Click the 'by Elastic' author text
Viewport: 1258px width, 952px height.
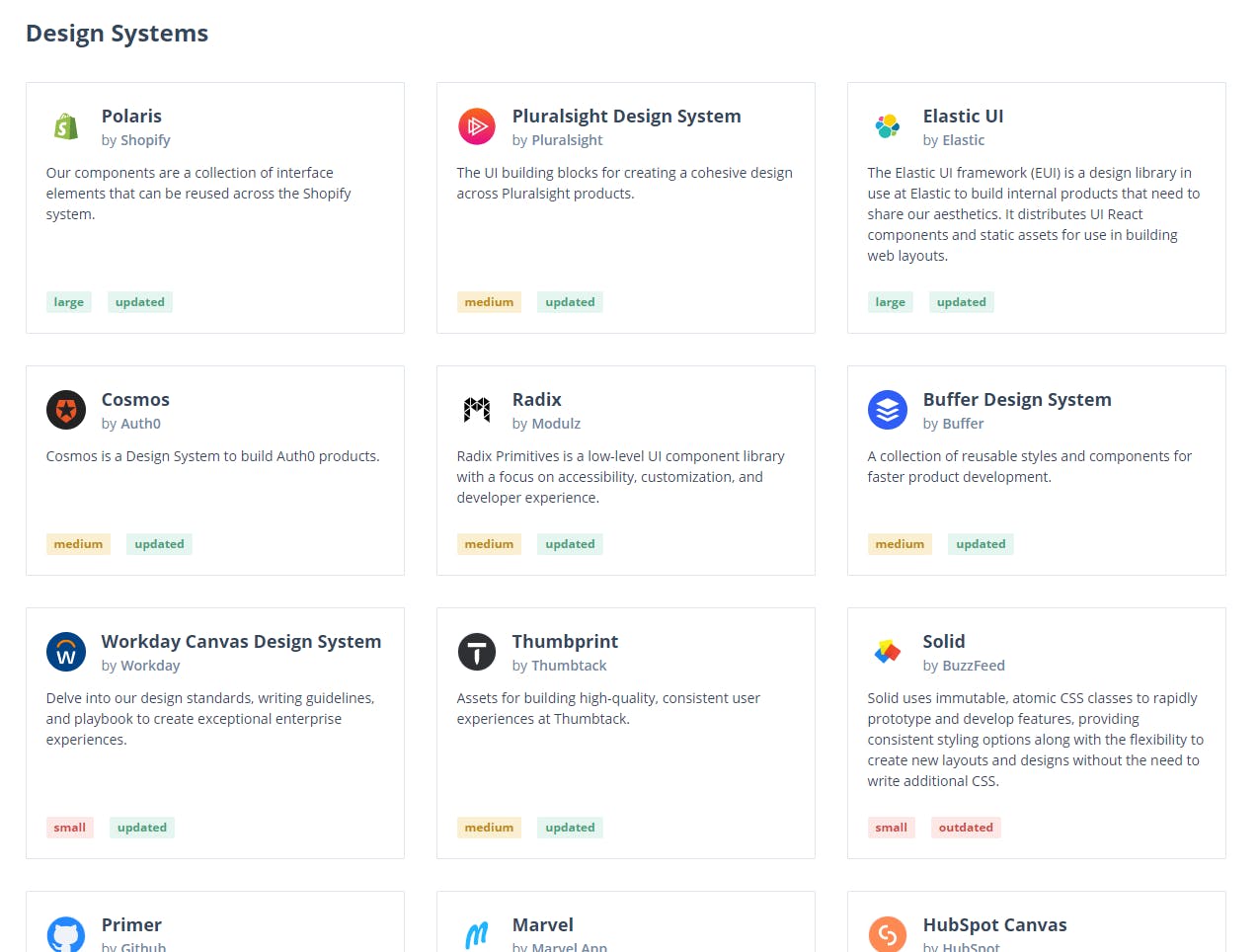pyautogui.click(x=954, y=140)
